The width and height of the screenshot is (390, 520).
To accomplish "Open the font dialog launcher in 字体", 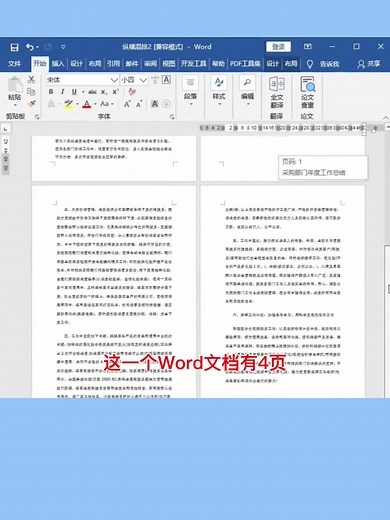I will (172, 117).
